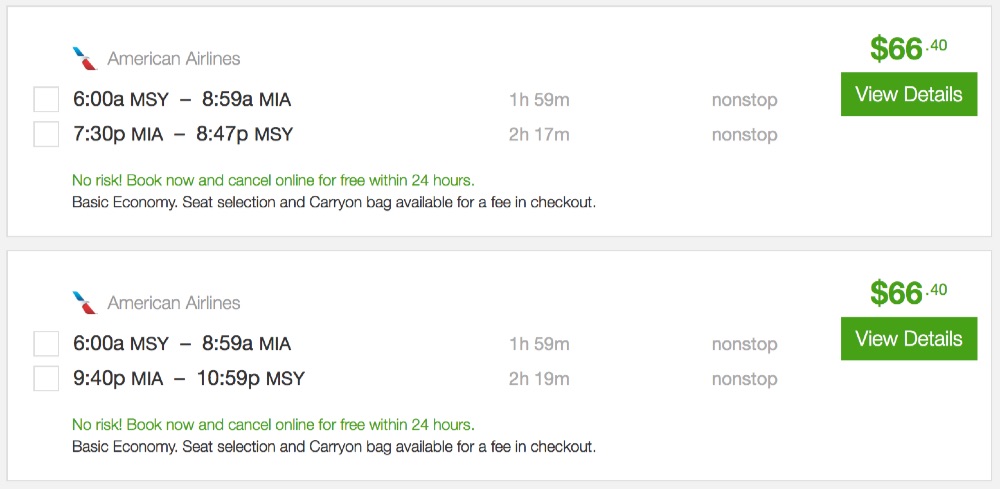1000x489 pixels.
Task: Click $66.40 price on the 10:59p arrival listing
Action: coord(907,292)
